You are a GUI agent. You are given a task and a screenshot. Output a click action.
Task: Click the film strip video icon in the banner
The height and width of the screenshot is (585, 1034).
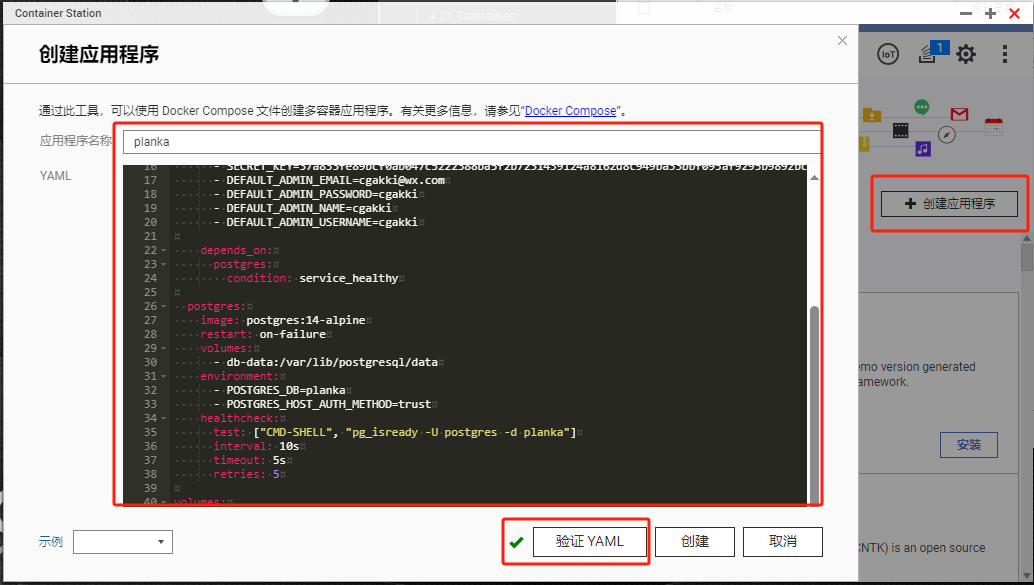pyautogui.click(x=900, y=130)
